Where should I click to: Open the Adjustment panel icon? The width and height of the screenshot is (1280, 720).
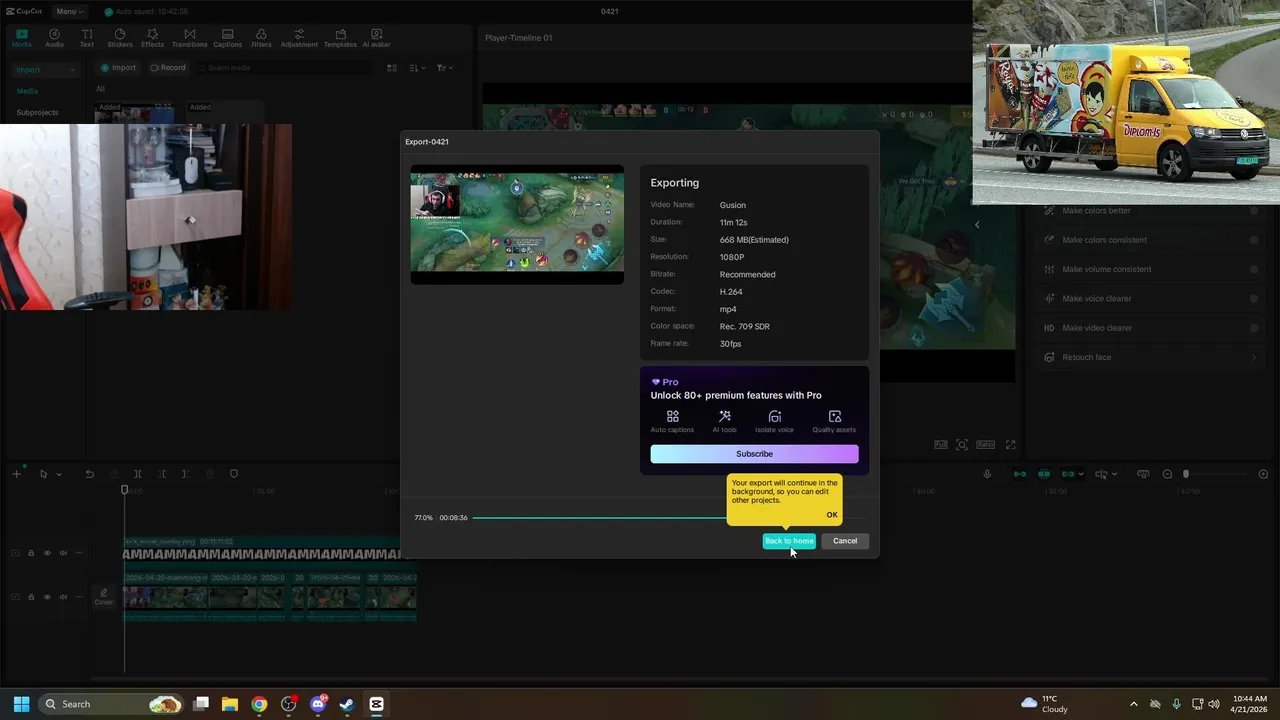[299, 38]
